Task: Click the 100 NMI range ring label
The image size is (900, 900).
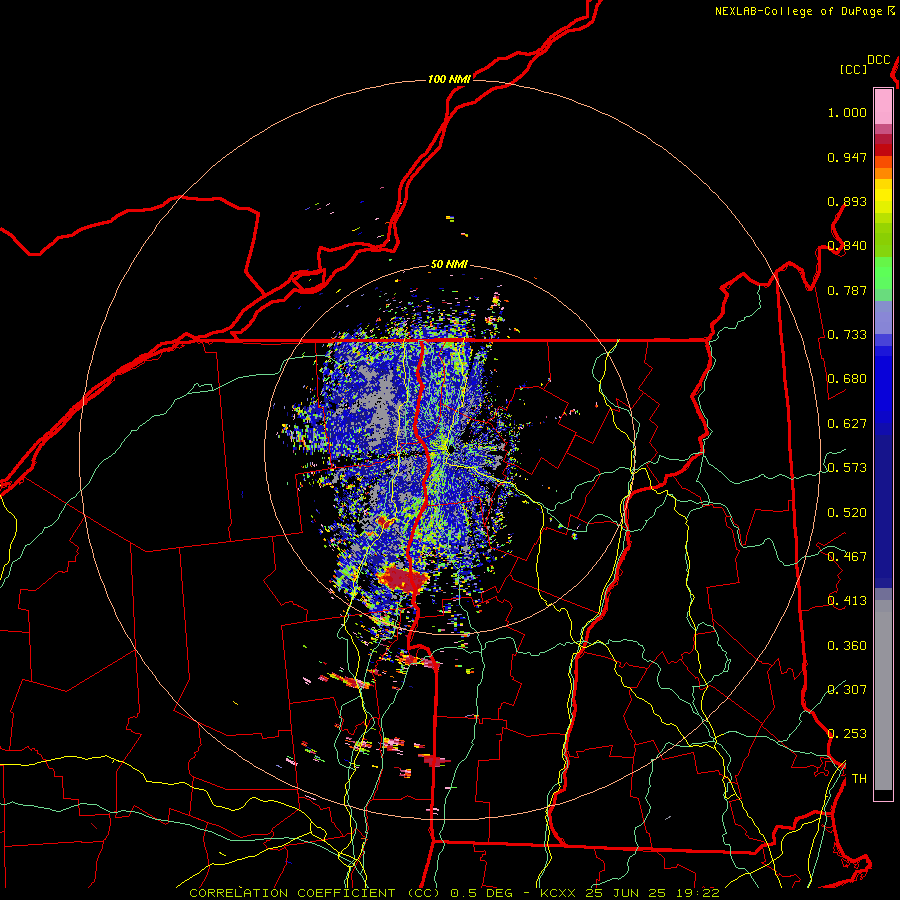Action: [449, 79]
